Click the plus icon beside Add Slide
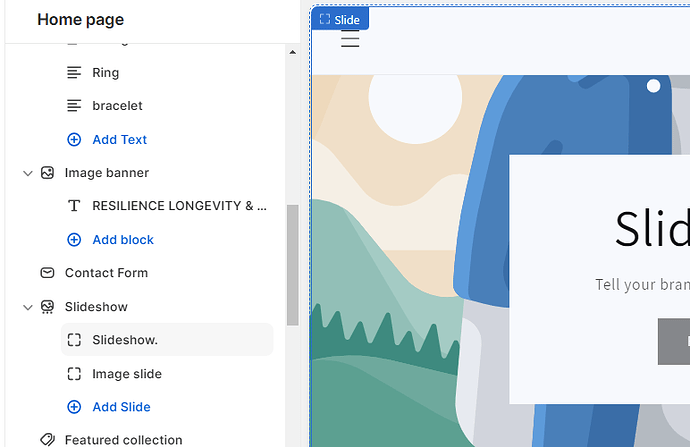Image resolution: width=690 pixels, height=447 pixels. (x=74, y=407)
